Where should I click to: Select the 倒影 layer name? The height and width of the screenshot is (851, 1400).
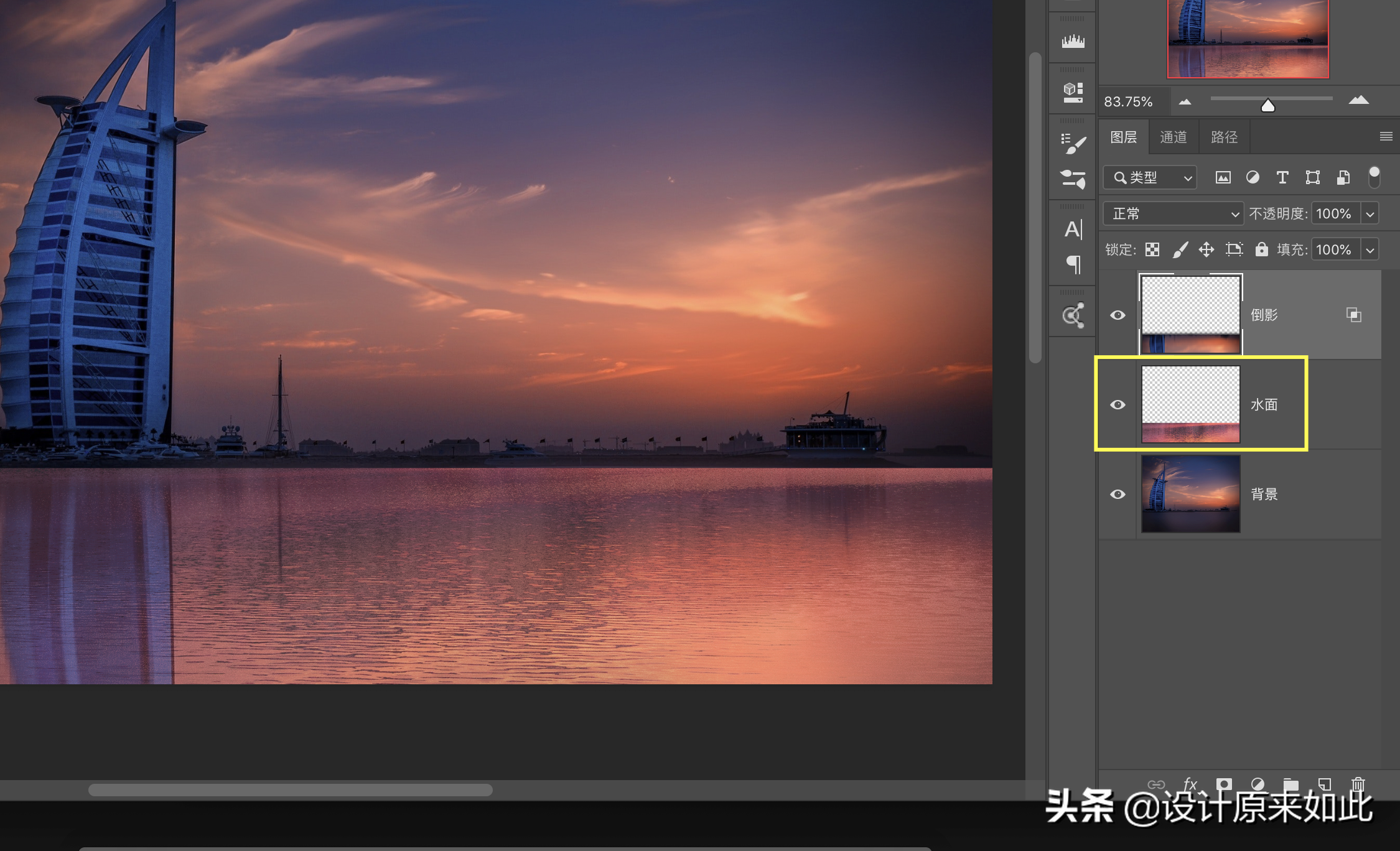[1264, 315]
